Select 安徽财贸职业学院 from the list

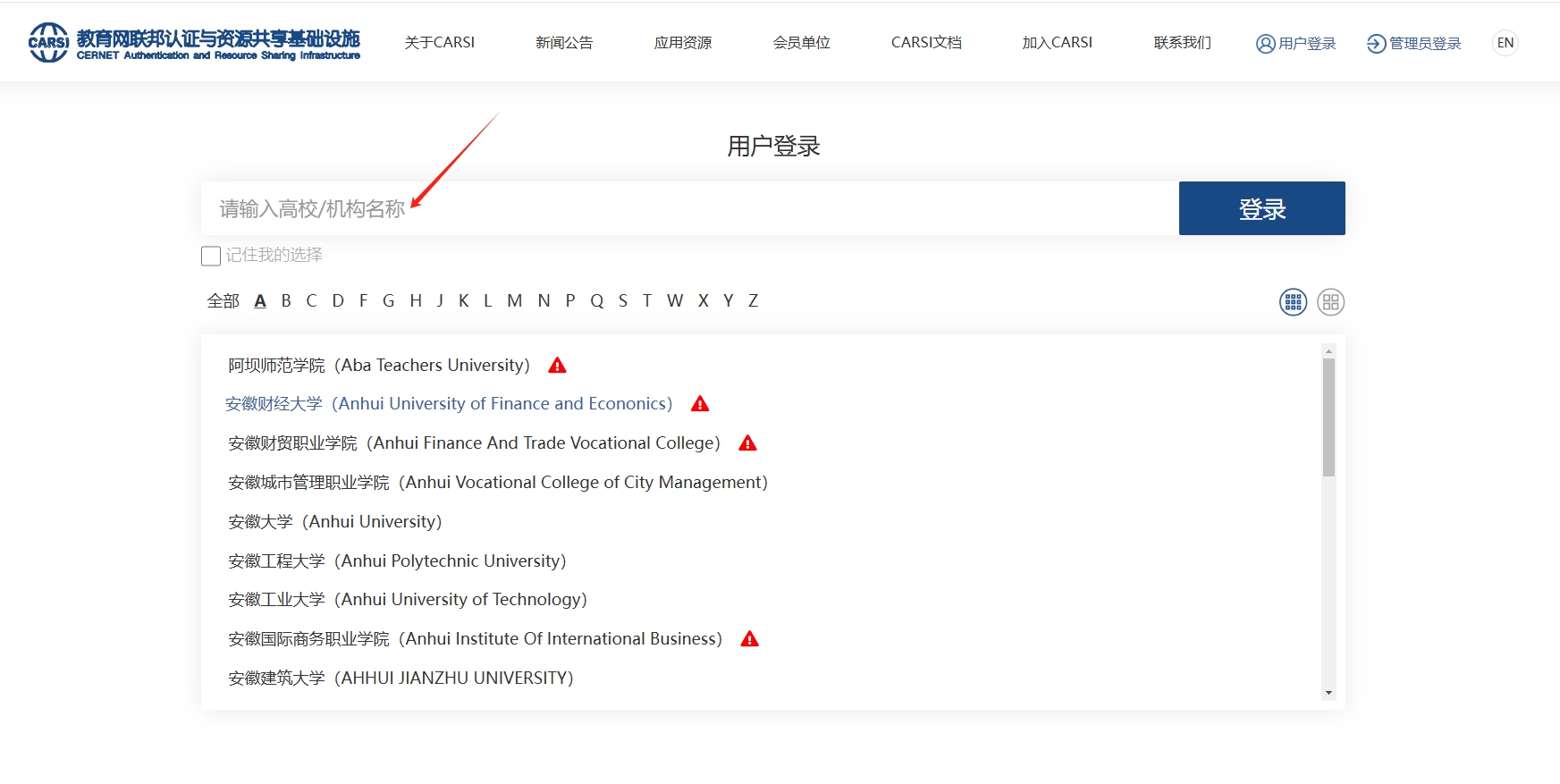point(474,443)
